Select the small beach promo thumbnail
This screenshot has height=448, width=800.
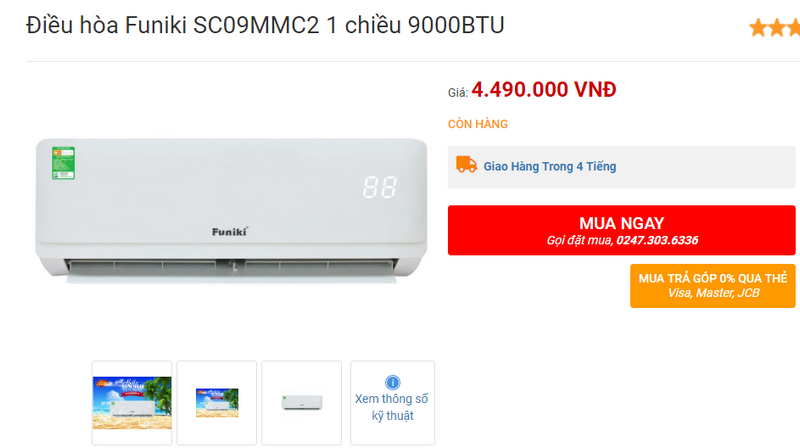point(217,403)
